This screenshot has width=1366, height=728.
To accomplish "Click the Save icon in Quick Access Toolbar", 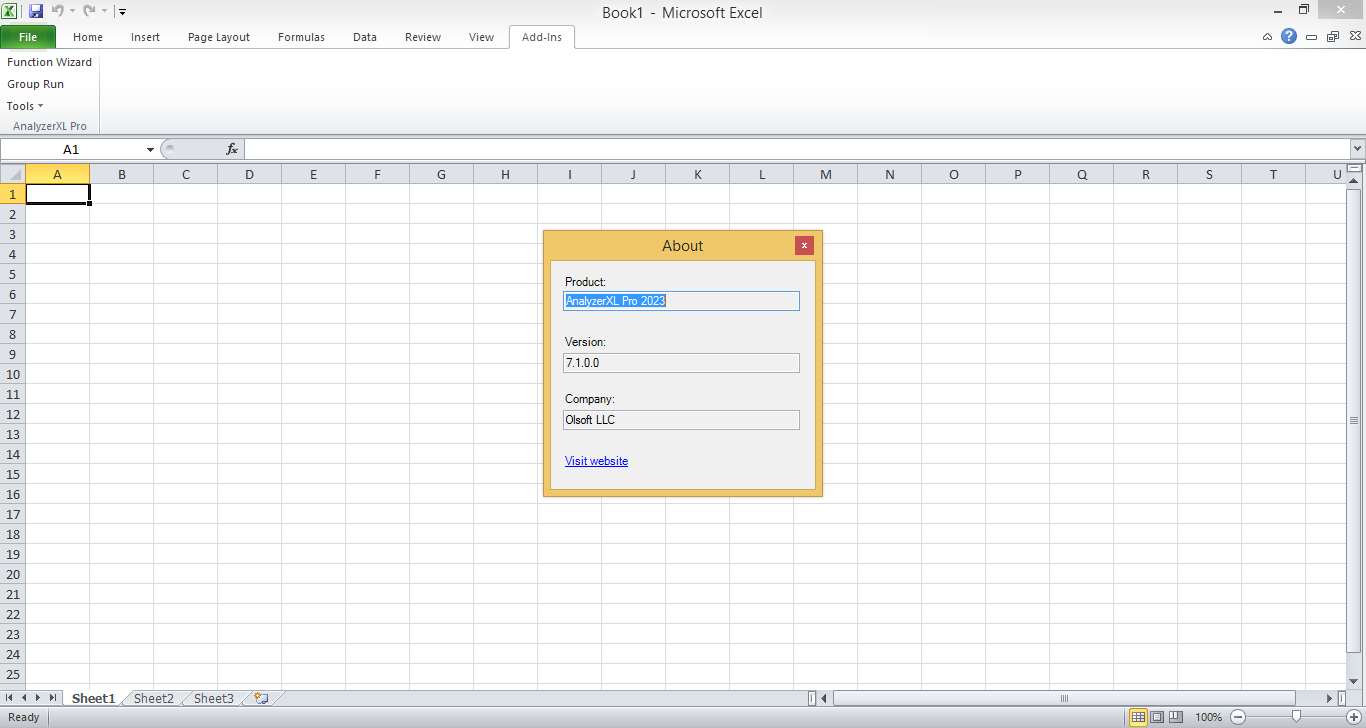I will tap(36, 12).
